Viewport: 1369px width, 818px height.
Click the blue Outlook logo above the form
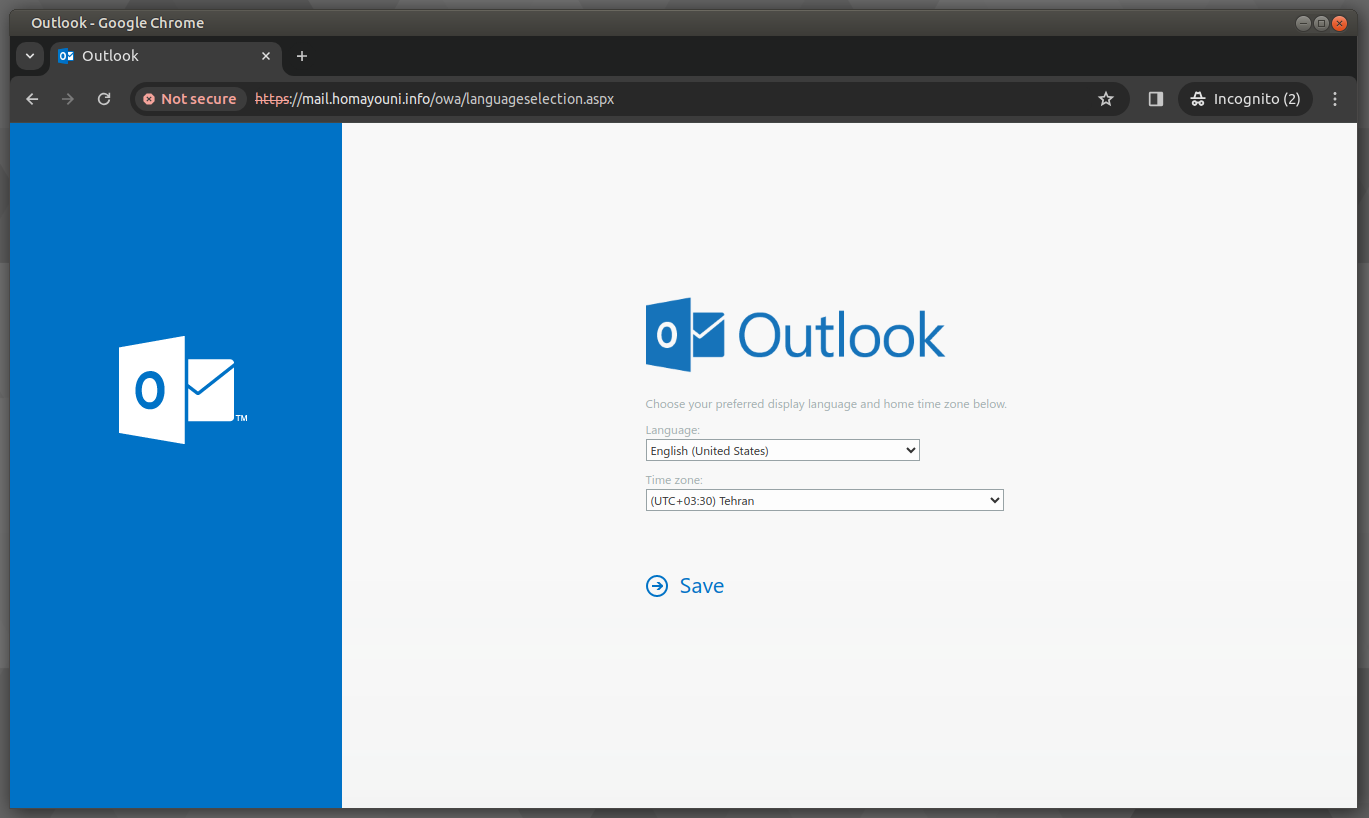pos(795,335)
